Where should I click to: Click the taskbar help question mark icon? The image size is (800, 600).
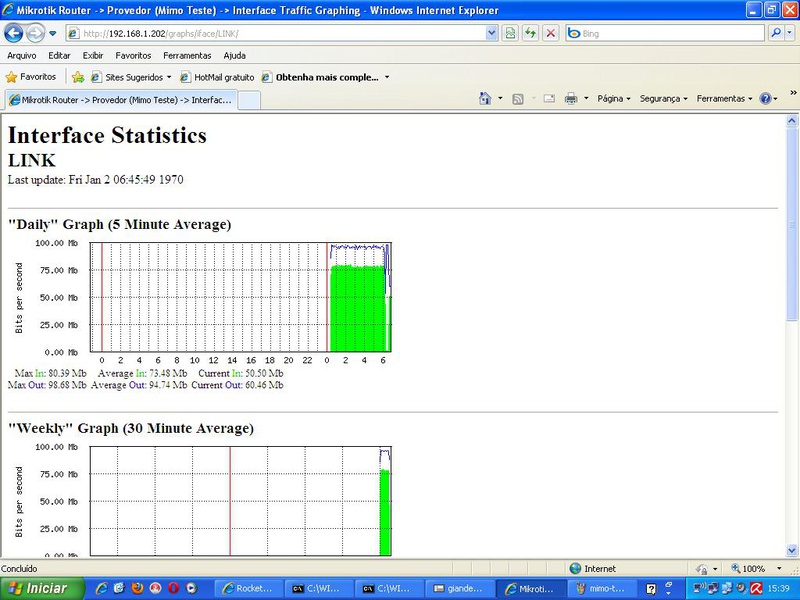(x=651, y=589)
